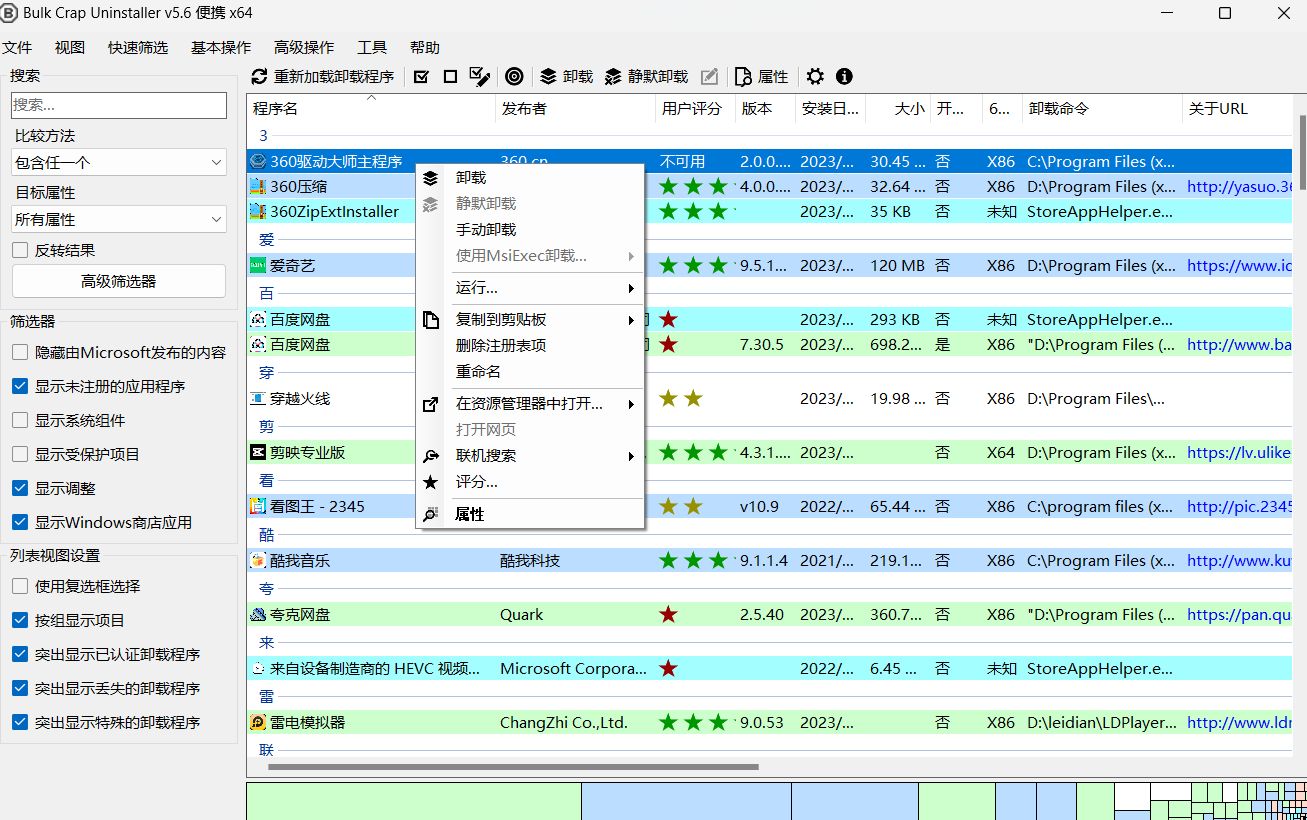Click copy icon beside 复制到剪贴板
The height and width of the screenshot is (820, 1307).
431,319
